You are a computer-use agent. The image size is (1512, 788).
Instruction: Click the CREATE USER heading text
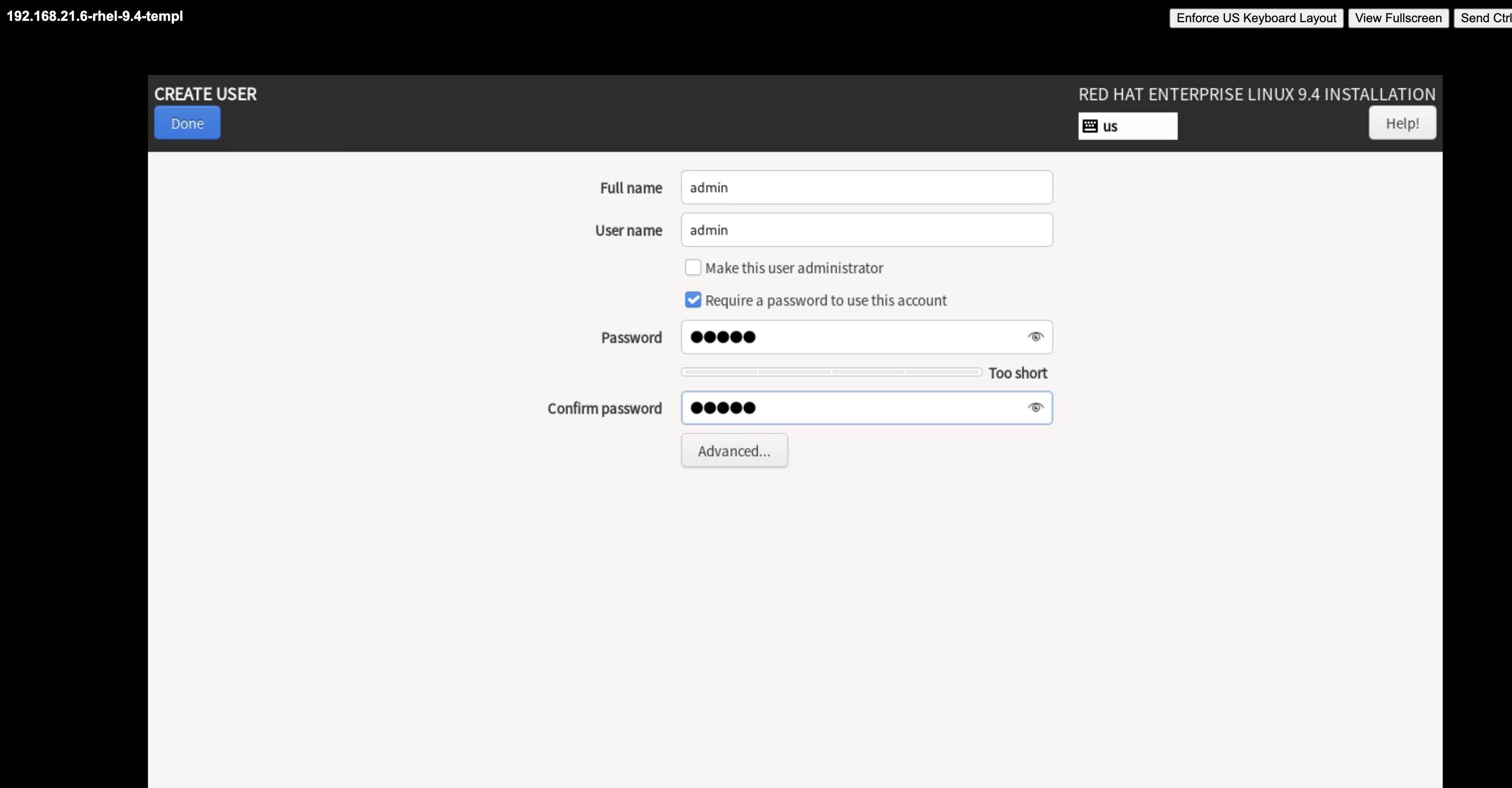click(206, 94)
